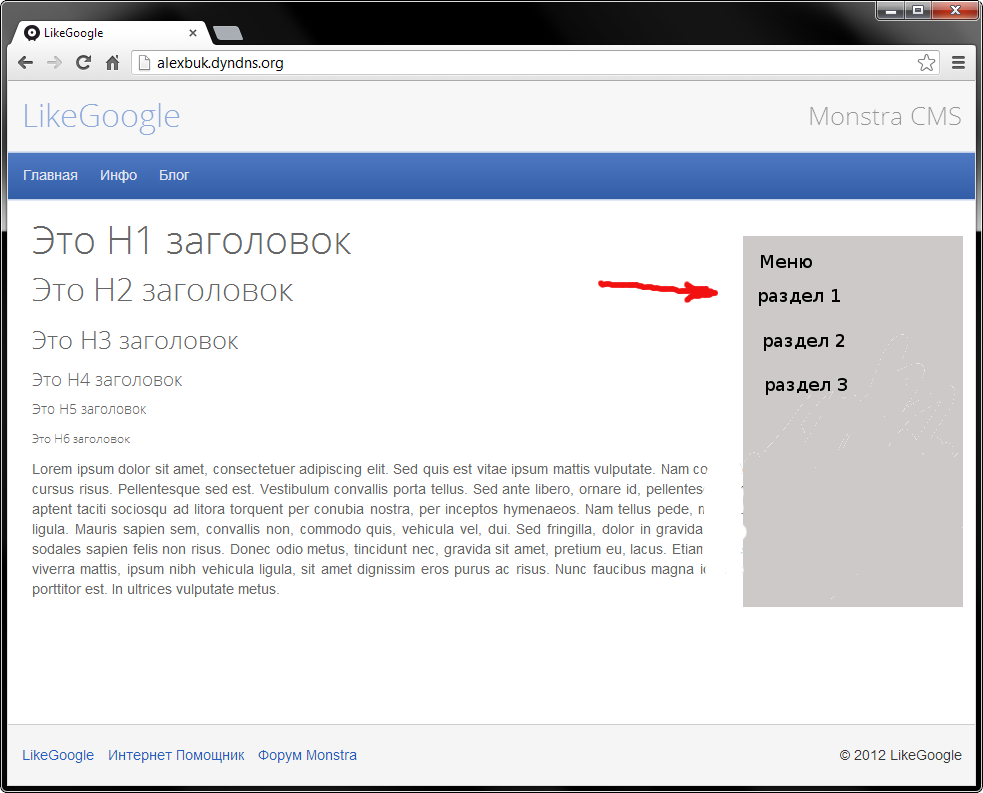This screenshot has width=983, height=793.
Task: Open a new tab with the new-tab button
Action: [x=228, y=34]
